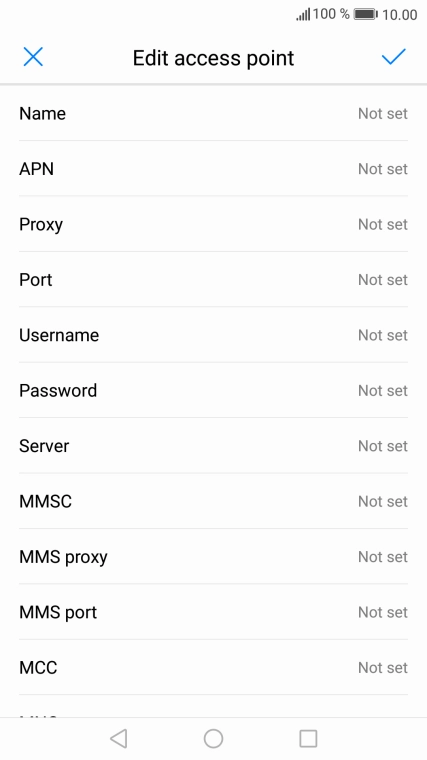Choose the MMS port row

213,612
